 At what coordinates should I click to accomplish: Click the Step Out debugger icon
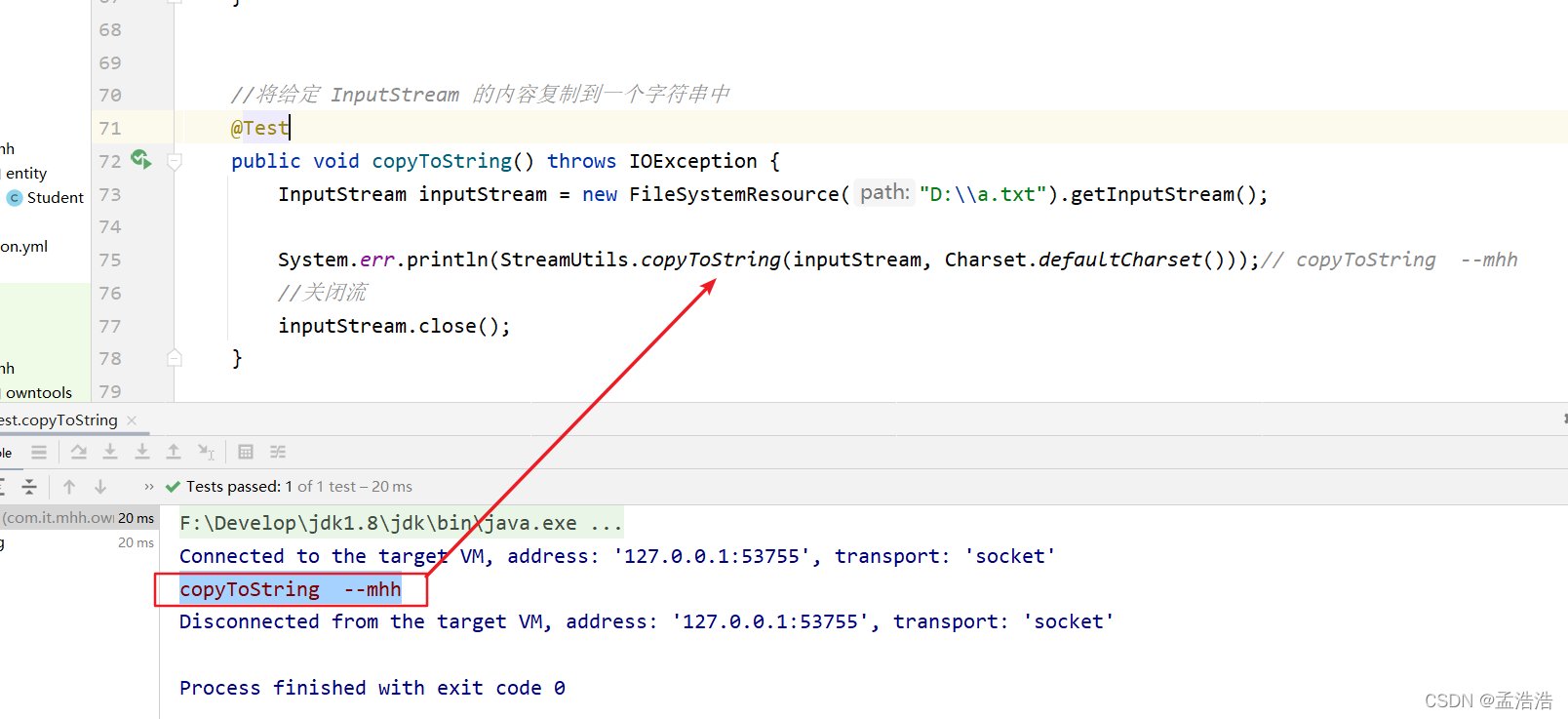coord(174,452)
